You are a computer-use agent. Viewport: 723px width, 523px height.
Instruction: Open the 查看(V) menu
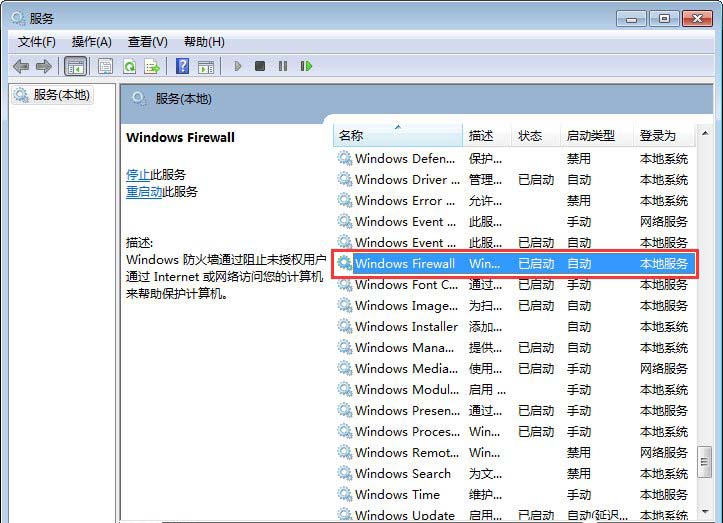(x=147, y=42)
